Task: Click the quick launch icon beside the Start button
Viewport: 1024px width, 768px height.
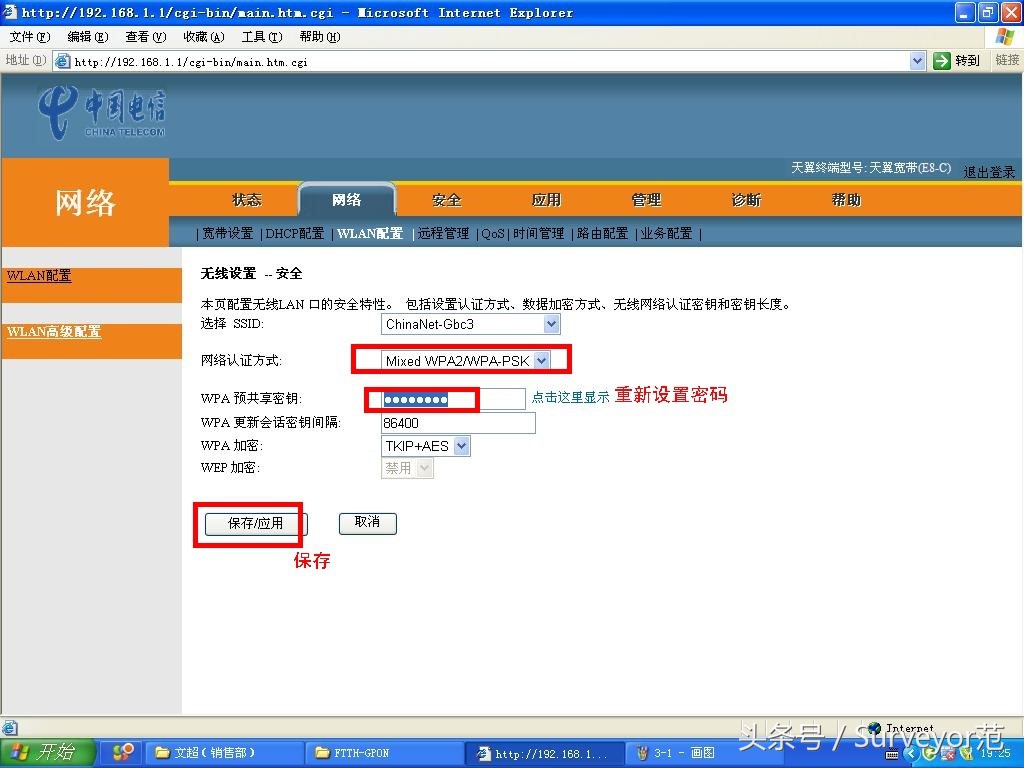Action: coord(121,752)
